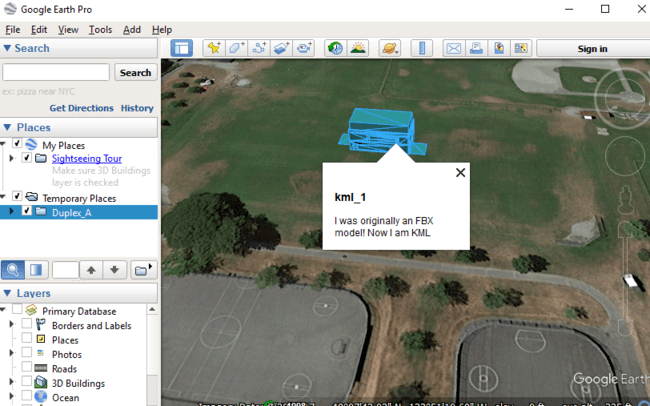
Task: Switch planets with the Saturn icon
Action: point(390,48)
